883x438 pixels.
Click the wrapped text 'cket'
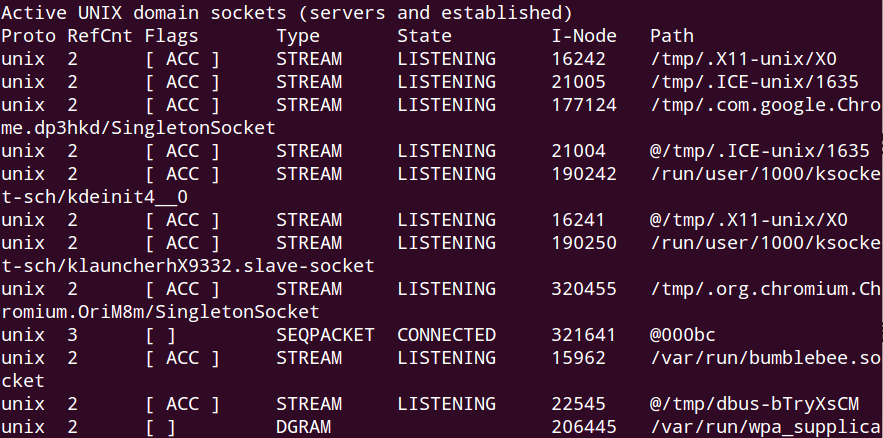click(x=23, y=381)
